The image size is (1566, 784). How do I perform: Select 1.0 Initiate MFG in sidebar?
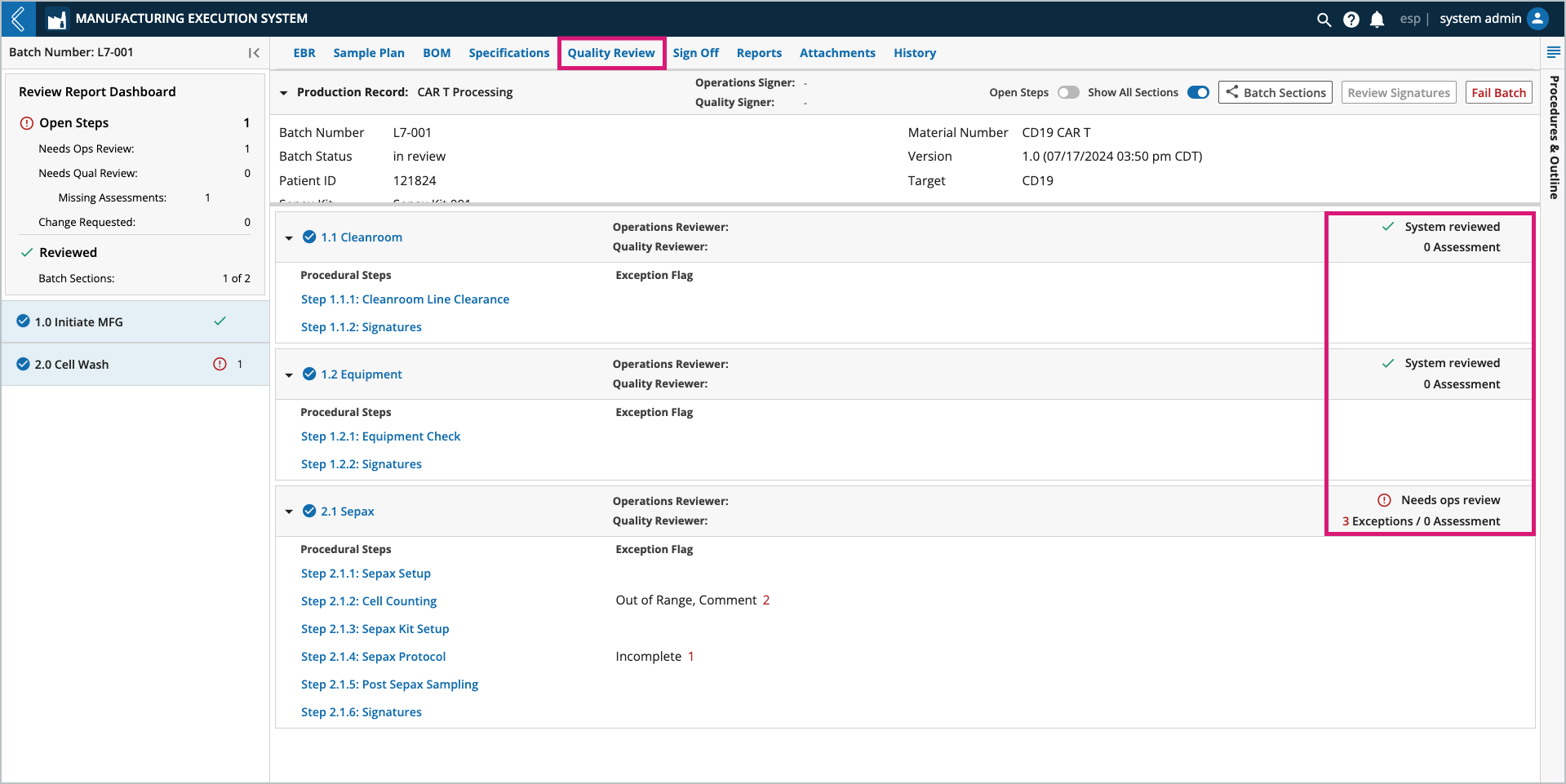tap(135, 322)
